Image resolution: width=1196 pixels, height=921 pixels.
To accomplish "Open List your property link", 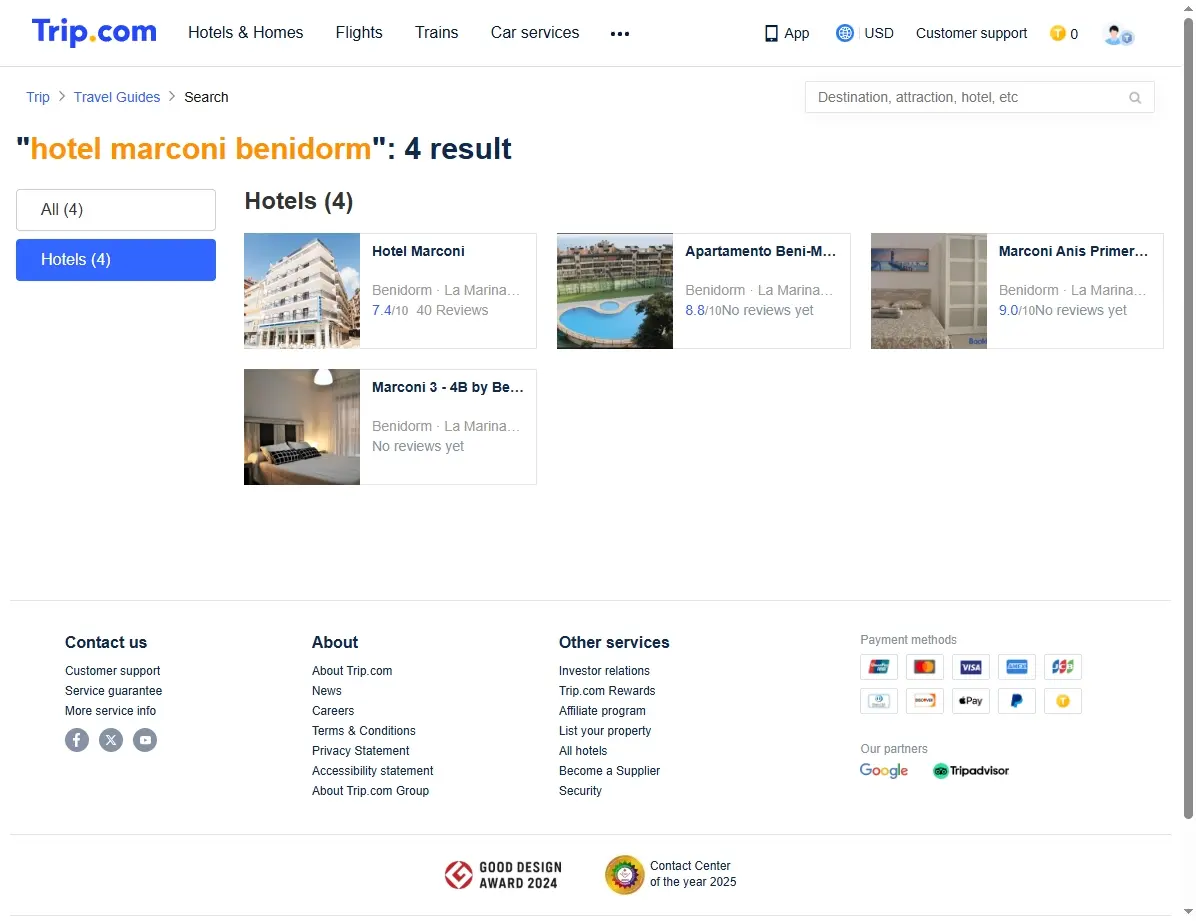I will coord(605,731).
